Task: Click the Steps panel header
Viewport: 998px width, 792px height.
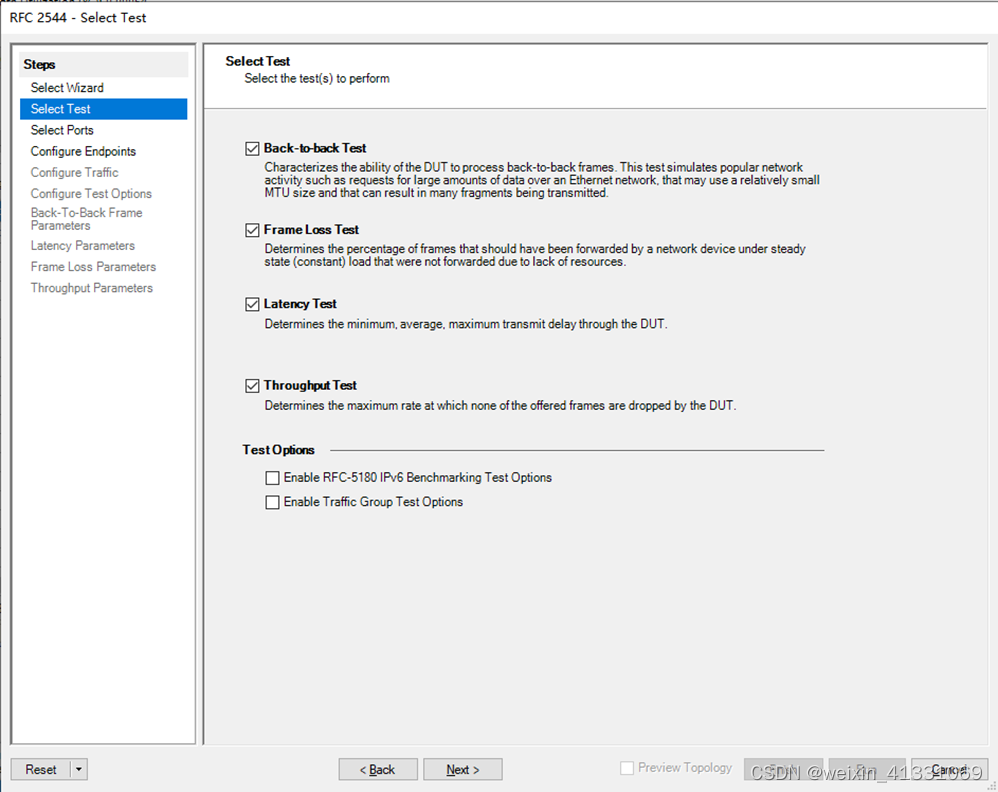Action: click(104, 64)
